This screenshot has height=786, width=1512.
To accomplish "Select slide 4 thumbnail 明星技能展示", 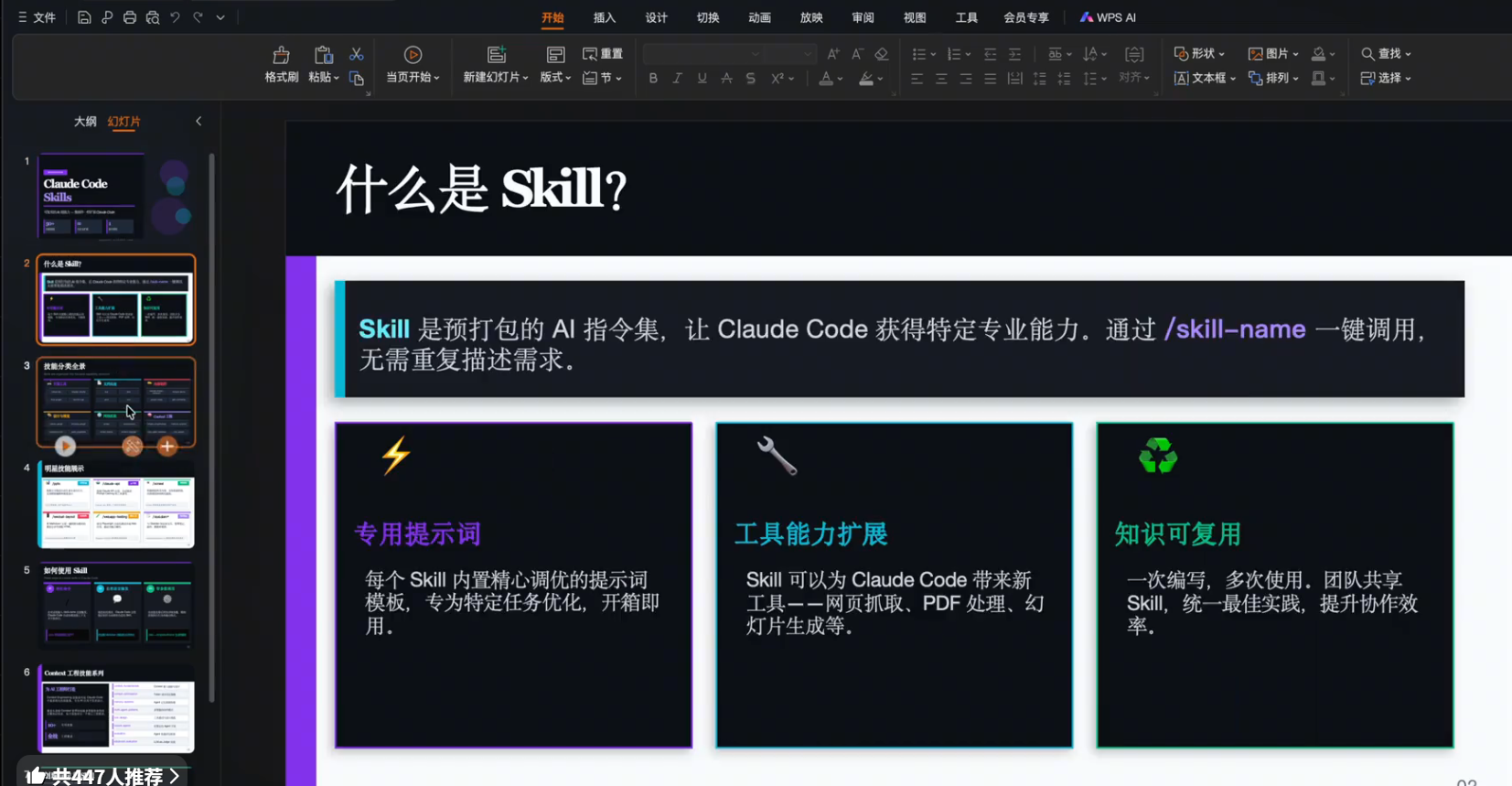I will pyautogui.click(x=116, y=503).
